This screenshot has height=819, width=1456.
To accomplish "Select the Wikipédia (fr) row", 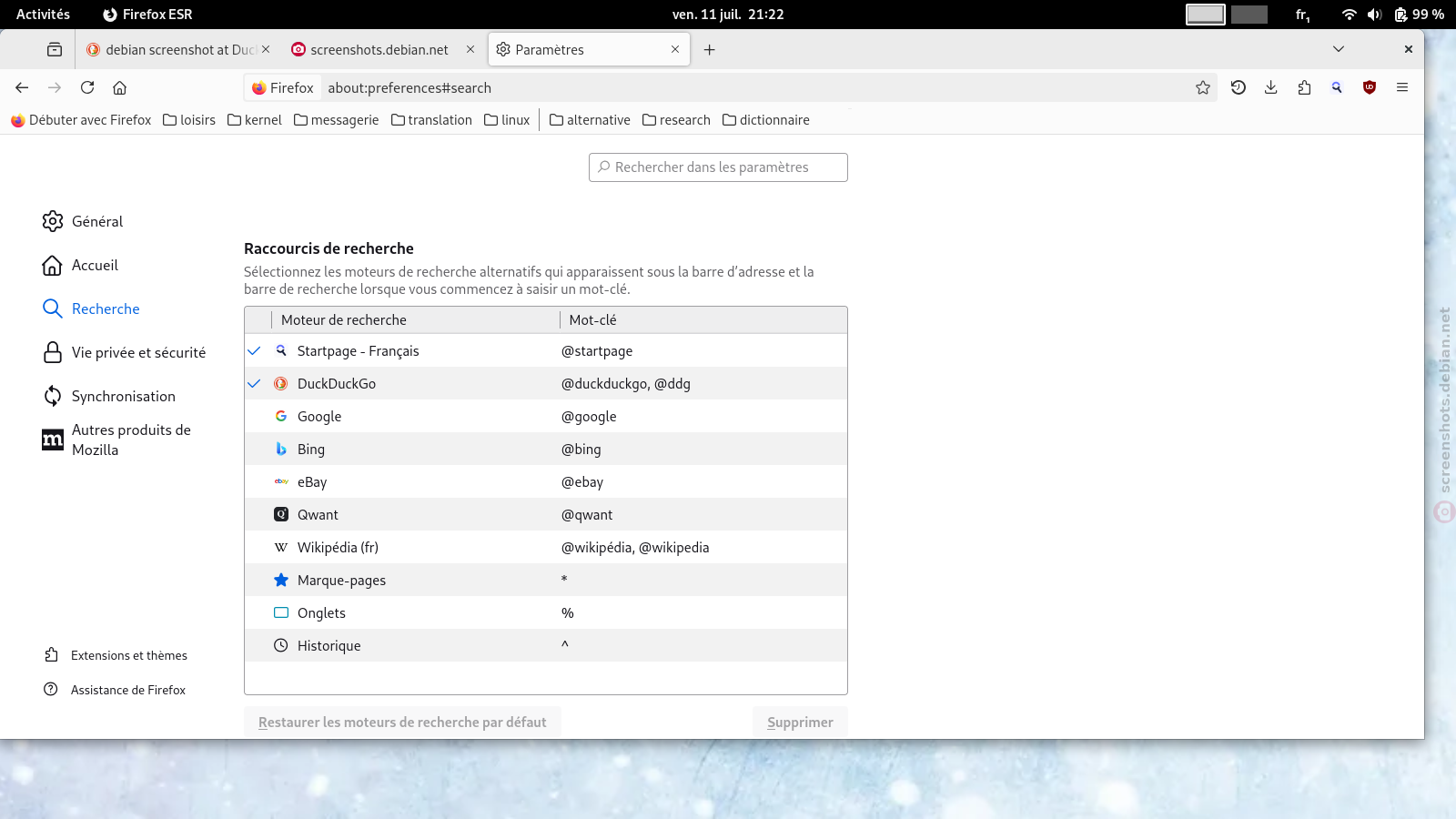I will coord(546,547).
